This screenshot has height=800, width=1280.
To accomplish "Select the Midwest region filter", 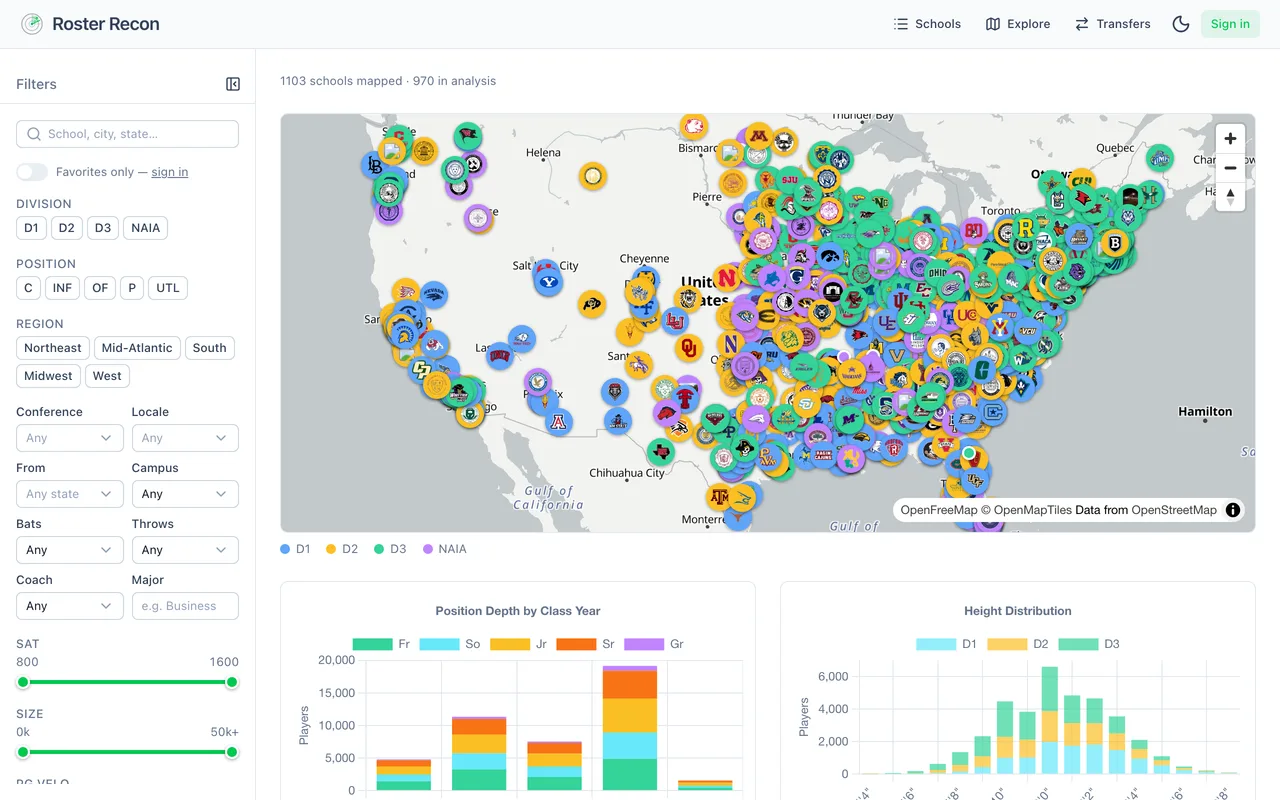I will 48,376.
